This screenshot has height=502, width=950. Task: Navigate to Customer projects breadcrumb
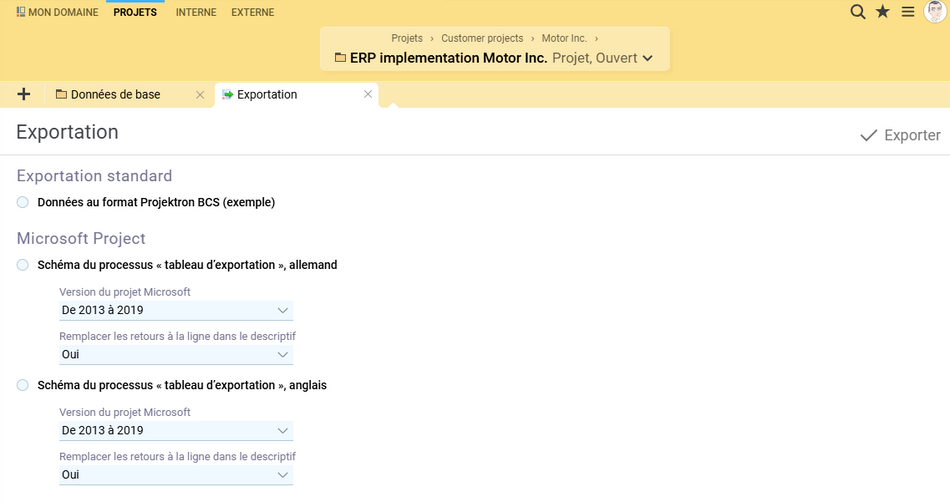tap(482, 38)
